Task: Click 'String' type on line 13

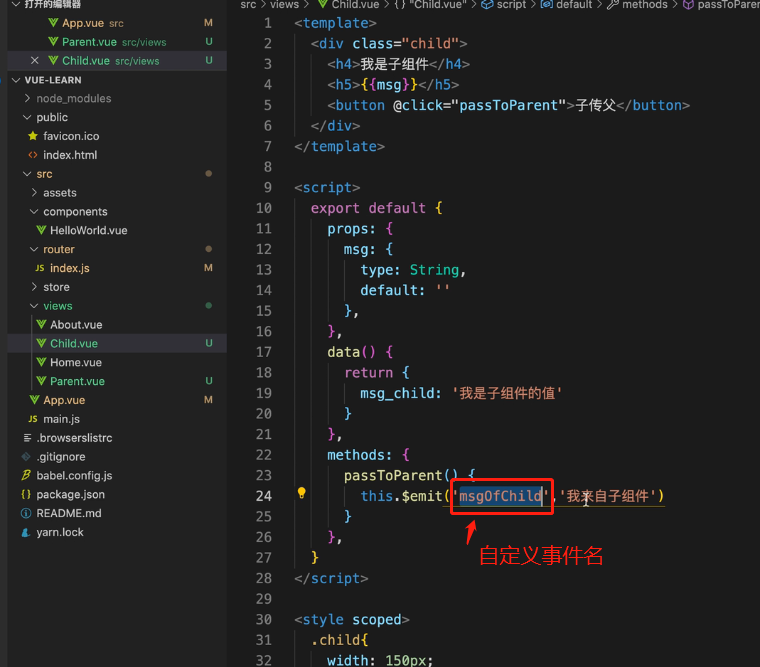Action: click(x=434, y=270)
